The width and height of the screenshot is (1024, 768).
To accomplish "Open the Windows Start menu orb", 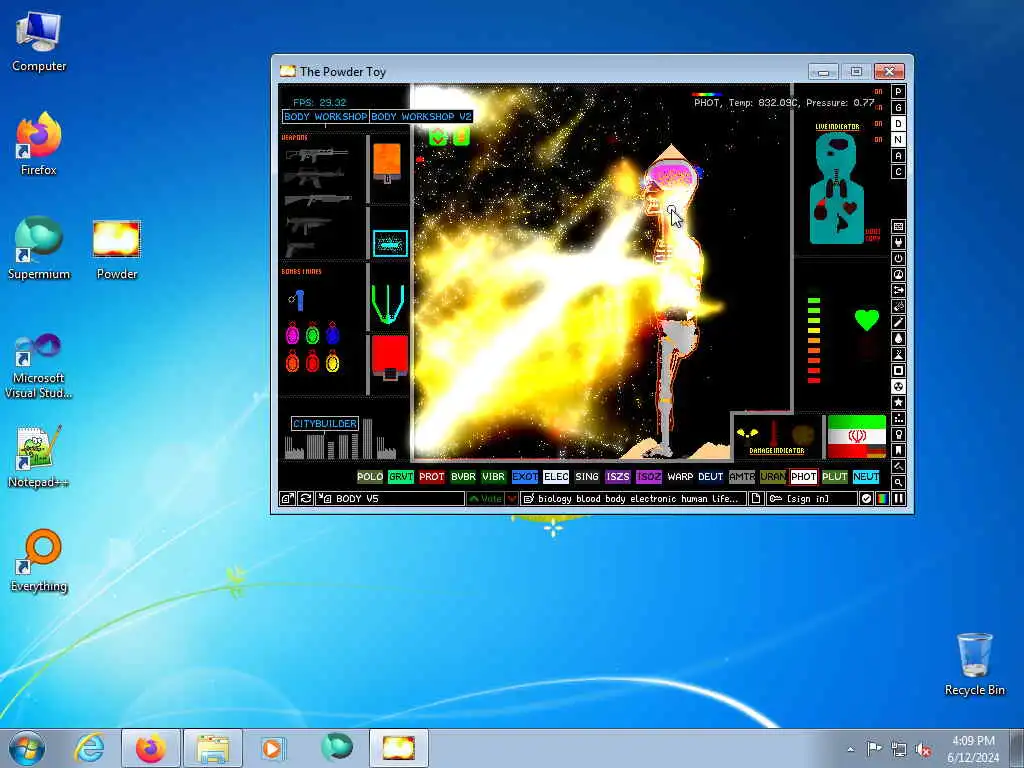I will pyautogui.click(x=27, y=748).
